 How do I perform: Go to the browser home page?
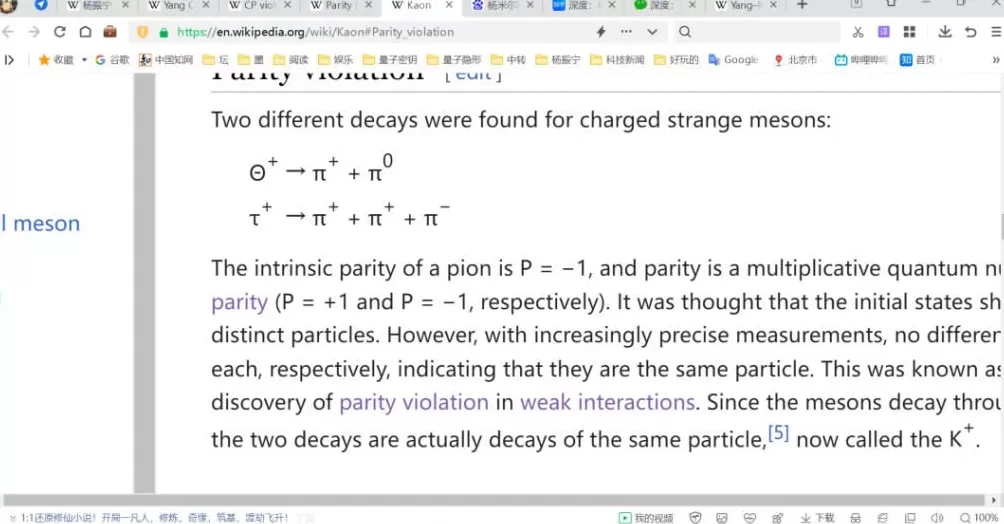tap(85, 32)
